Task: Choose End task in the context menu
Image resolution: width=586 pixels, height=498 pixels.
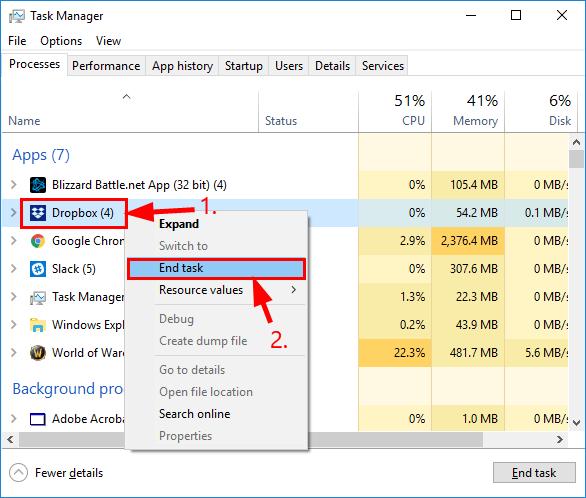Action: [216, 268]
